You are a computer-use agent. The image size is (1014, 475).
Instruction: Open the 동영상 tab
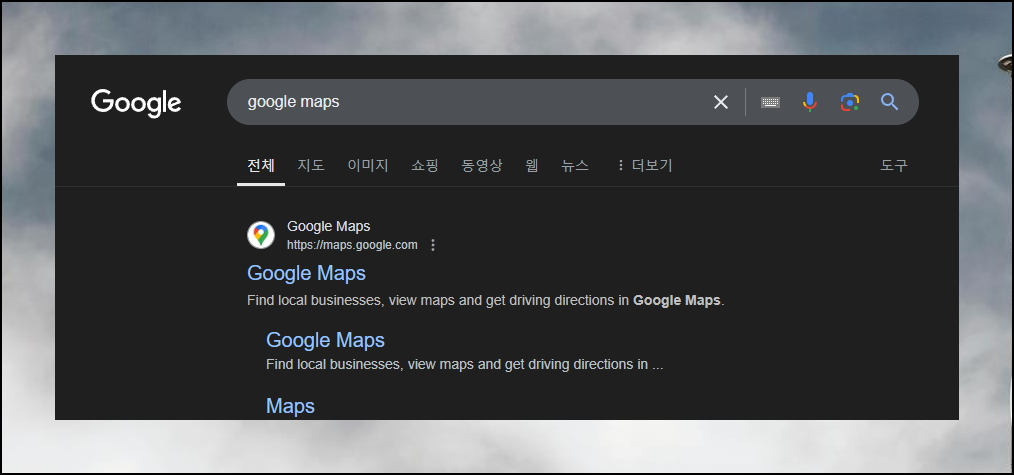click(482, 165)
